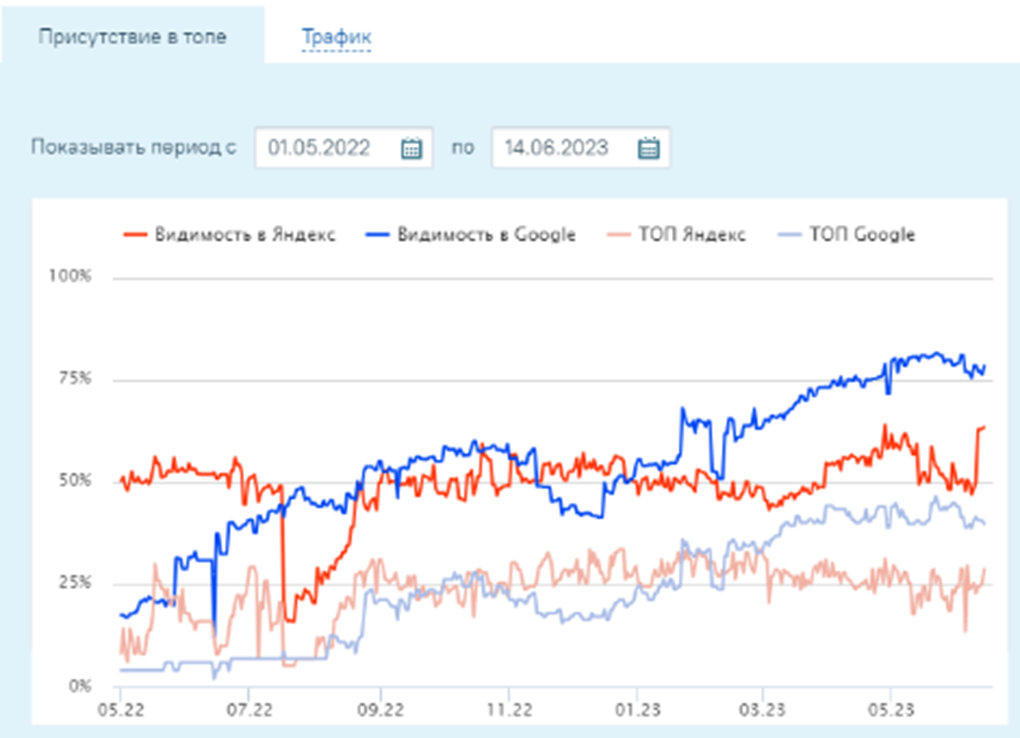Click the red Яндекс visibility legend line marker
The height and width of the screenshot is (738, 1020).
click(x=135, y=234)
